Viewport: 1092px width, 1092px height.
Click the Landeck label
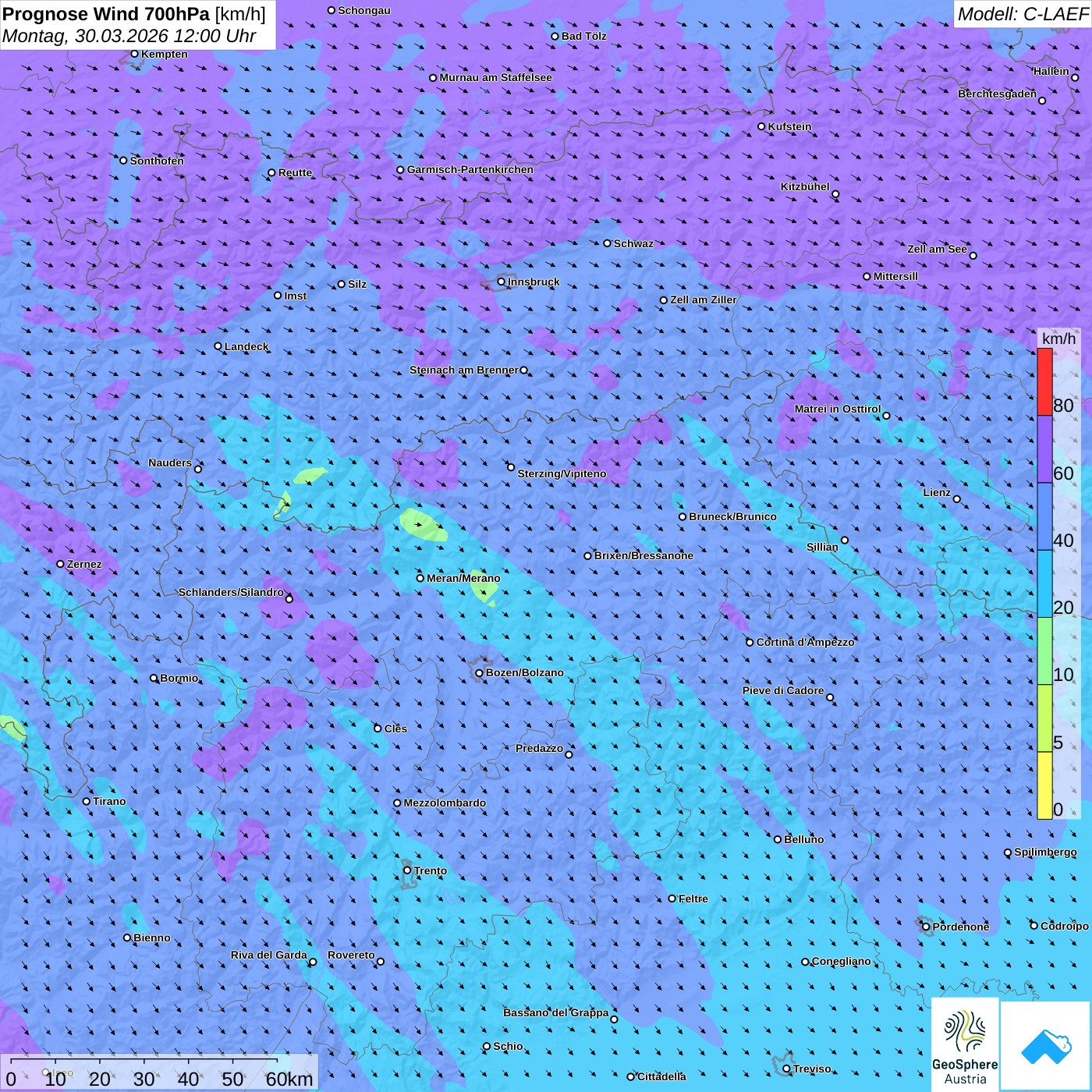246,346
